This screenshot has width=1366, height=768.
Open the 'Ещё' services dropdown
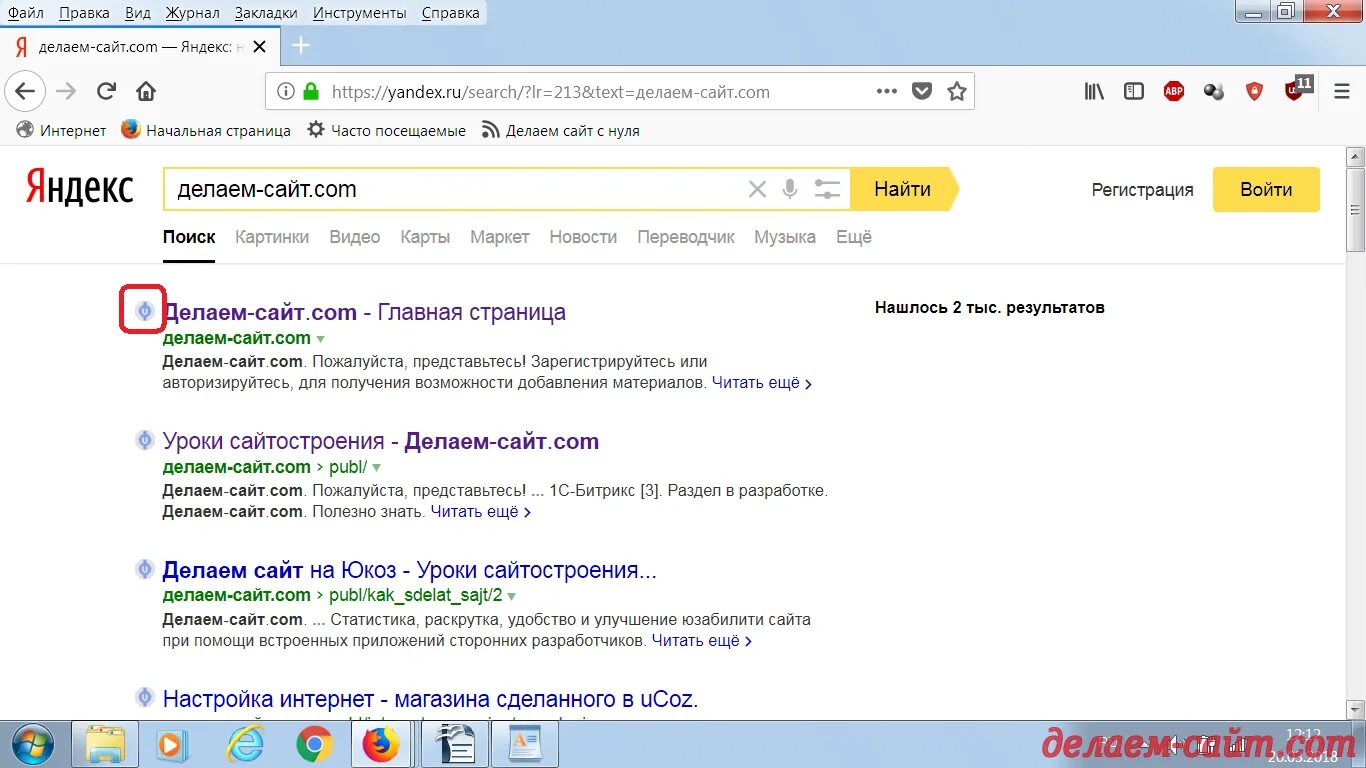(x=854, y=237)
